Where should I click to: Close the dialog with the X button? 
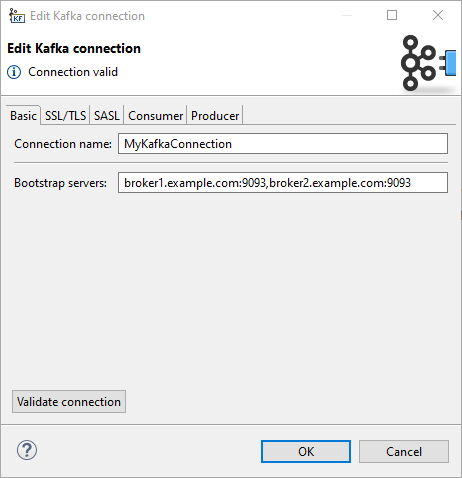(438, 15)
